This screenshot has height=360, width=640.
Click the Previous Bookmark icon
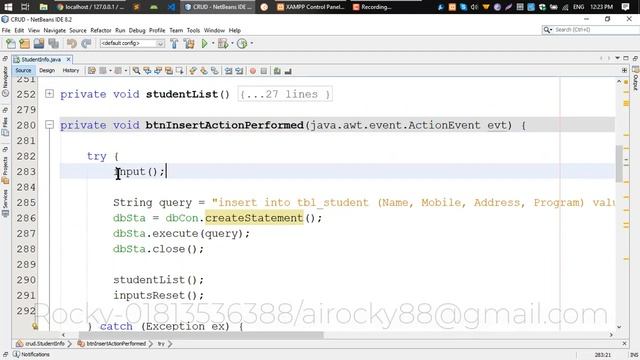click(193, 71)
